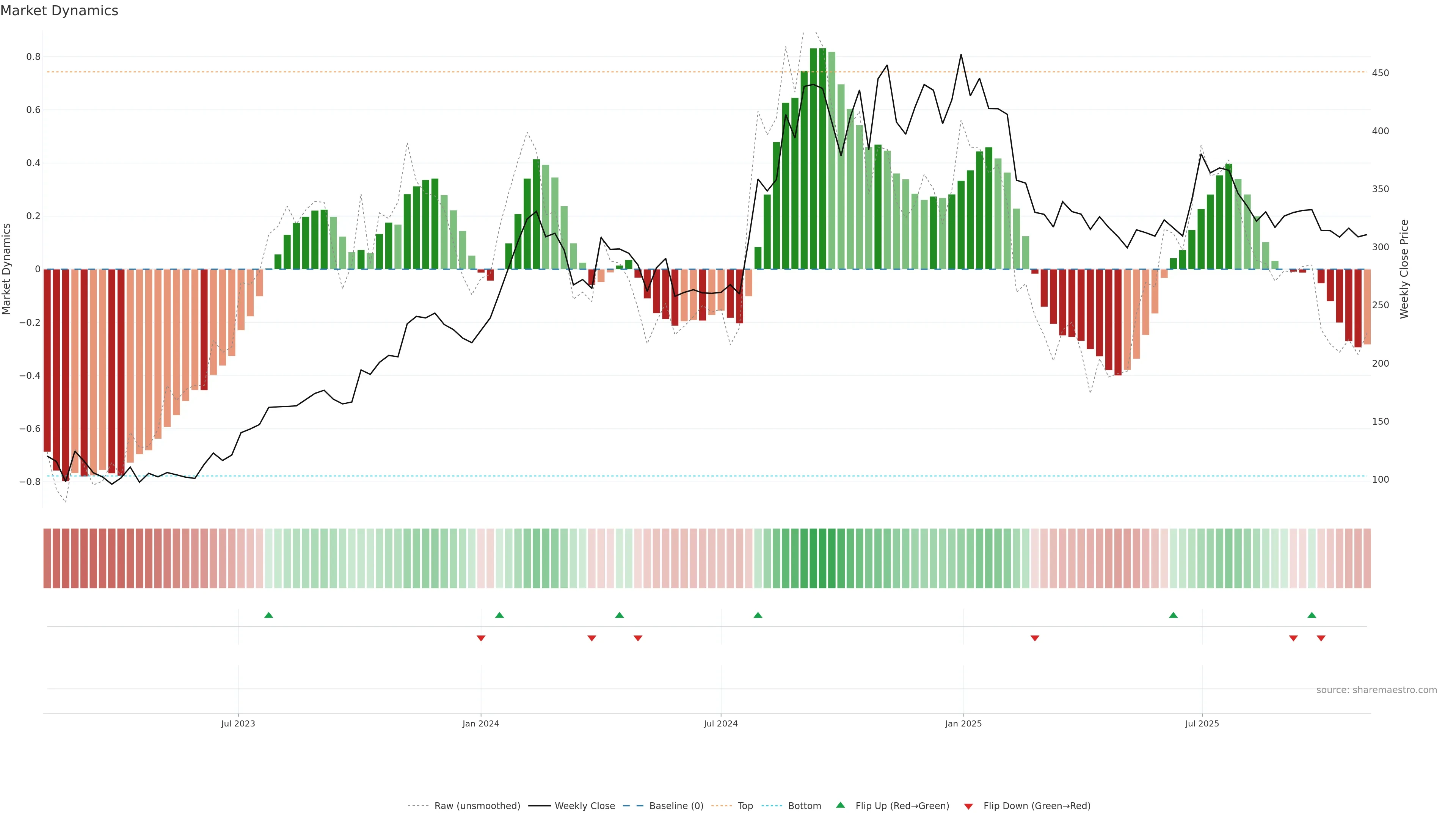The height and width of the screenshot is (819, 1456).
Task: Click the Jan 2025 x-axis label
Action: point(963,723)
